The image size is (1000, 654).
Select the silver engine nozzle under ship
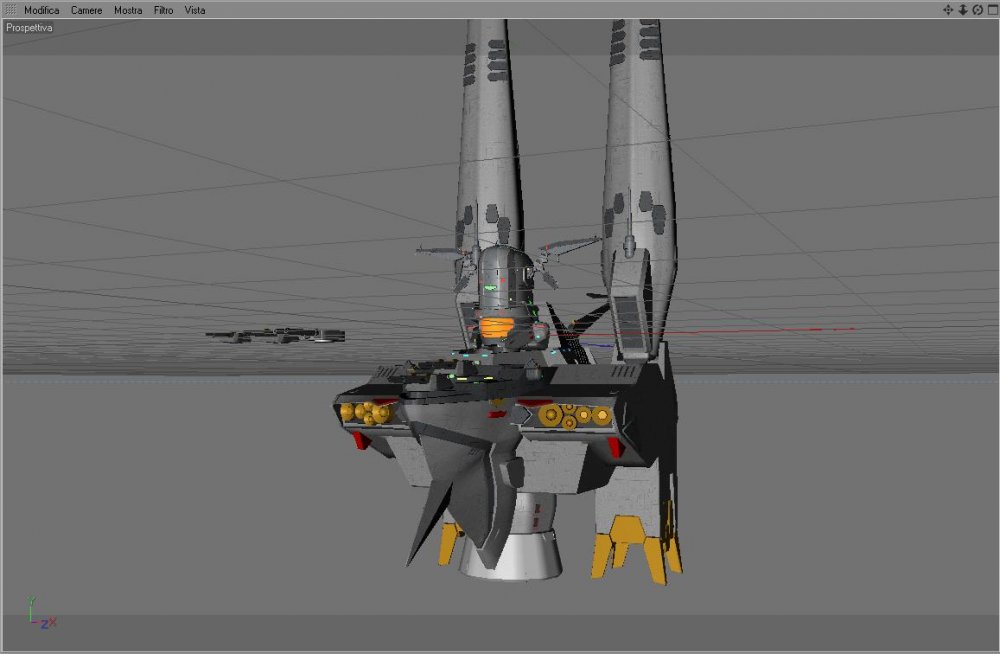(x=511, y=556)
